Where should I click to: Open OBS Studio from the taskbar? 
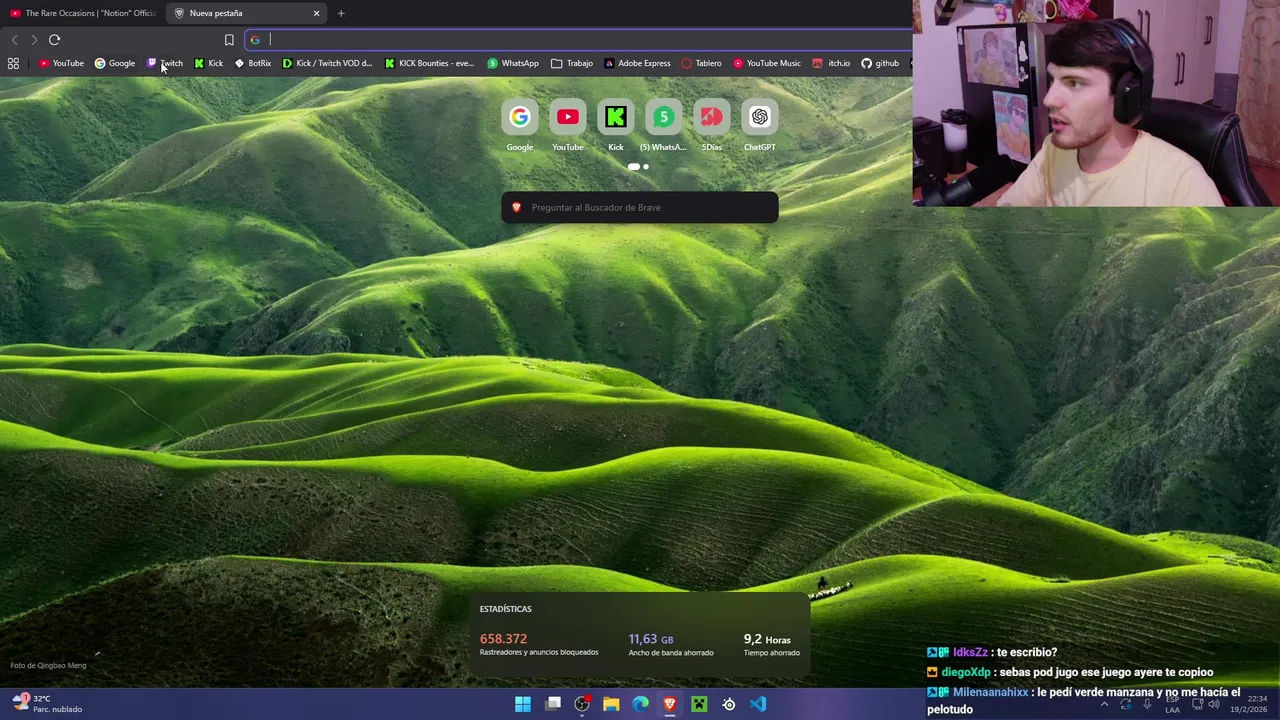pos(582,704)
